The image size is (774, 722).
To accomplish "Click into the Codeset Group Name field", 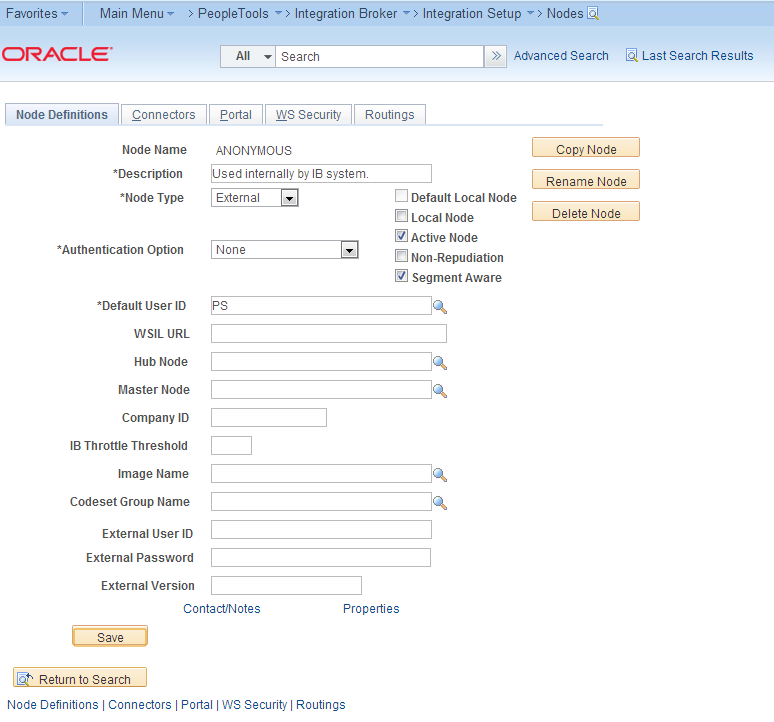I will click(x=321, y=501).
